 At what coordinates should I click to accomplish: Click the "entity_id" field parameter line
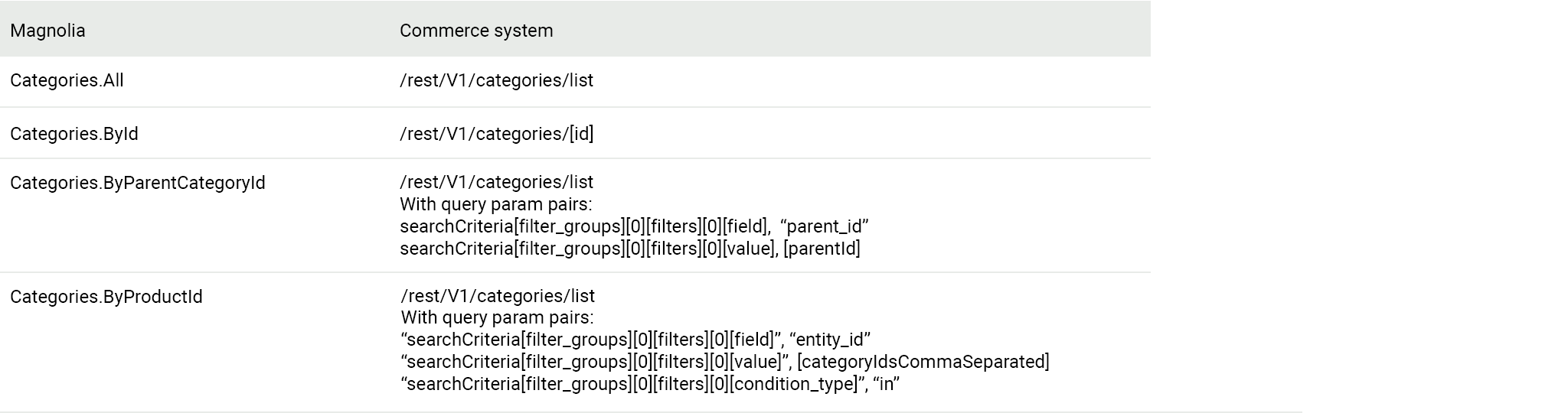pos(635,340)
